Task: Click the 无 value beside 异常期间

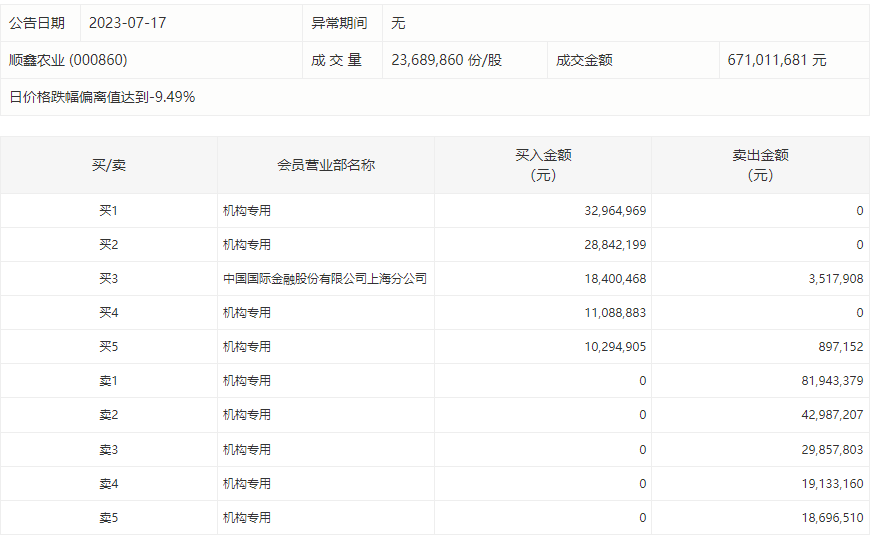Action: 398,23
